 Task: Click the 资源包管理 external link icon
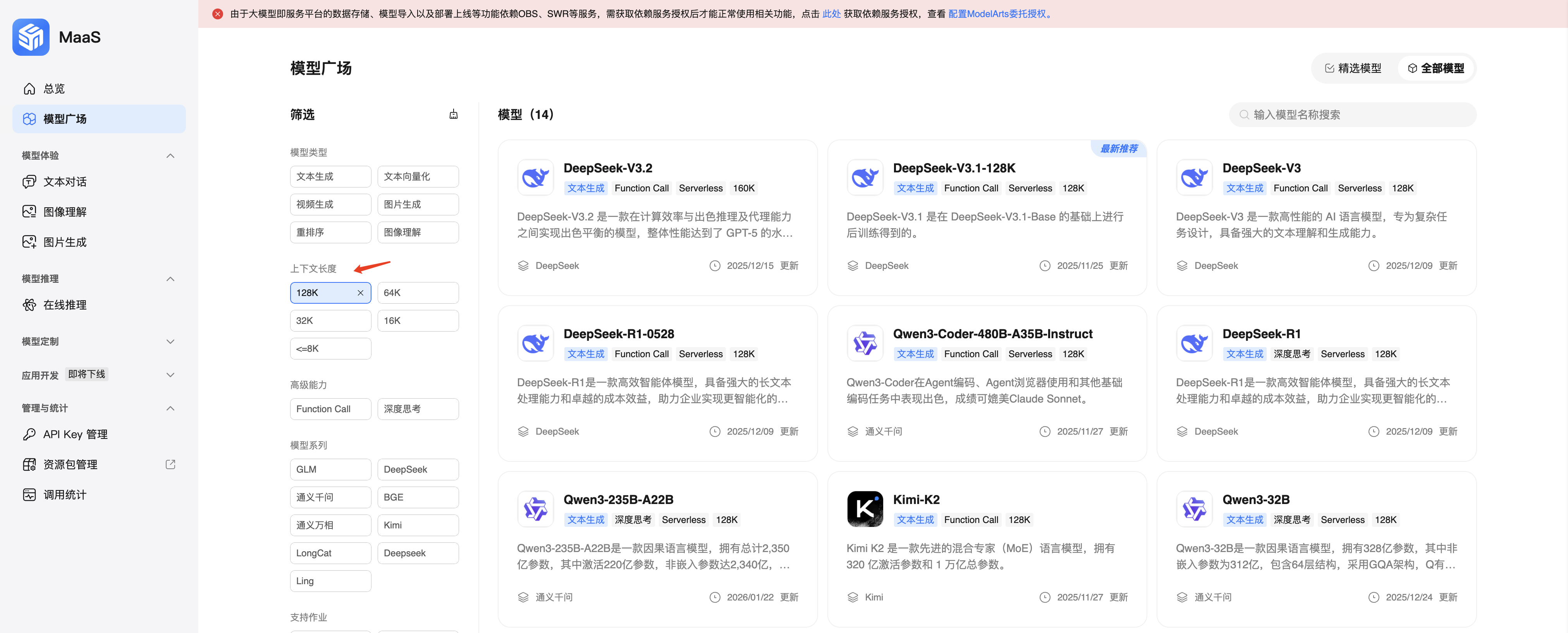point(170,464)
